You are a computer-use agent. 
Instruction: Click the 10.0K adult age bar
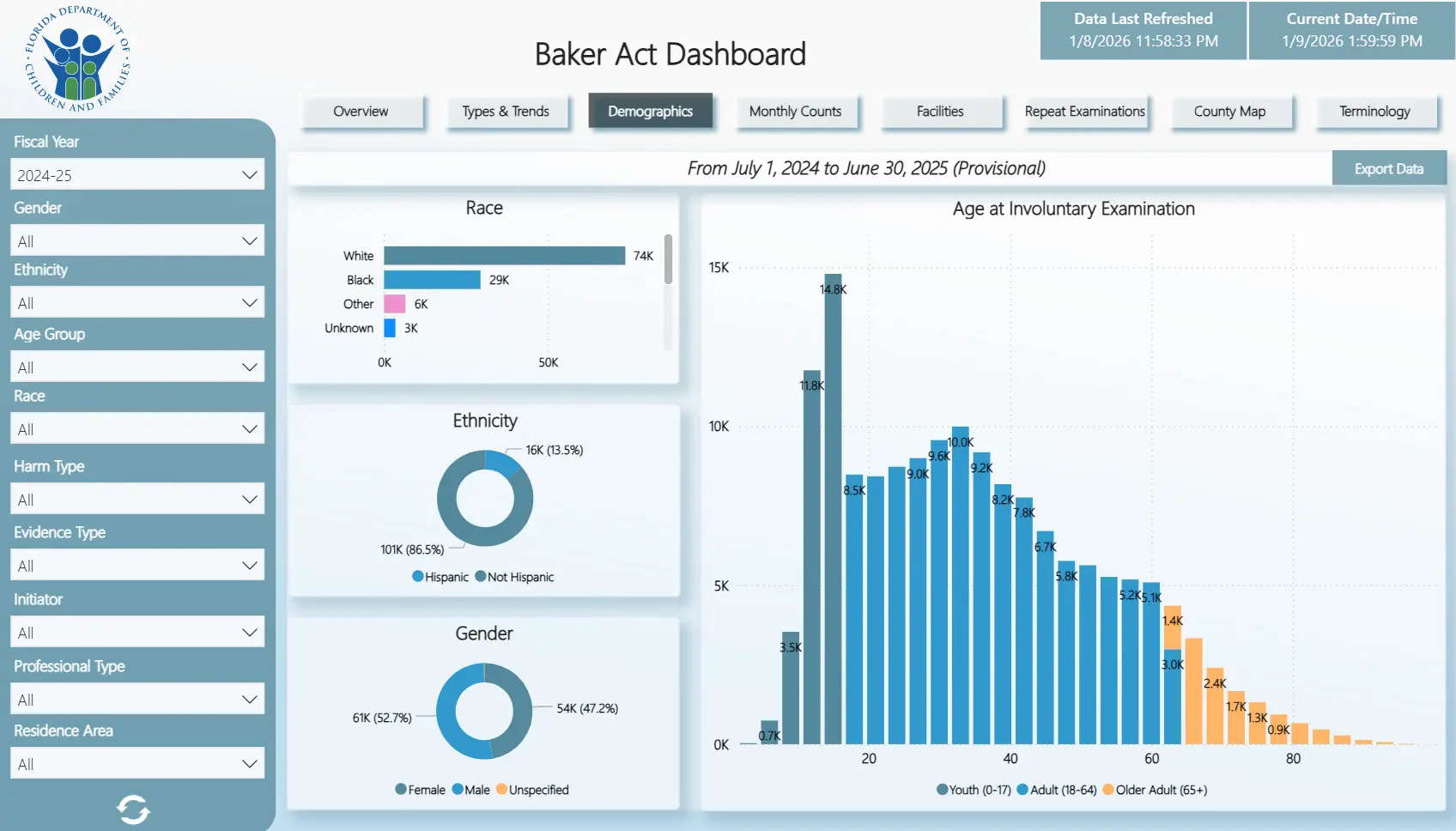[961, 585]
